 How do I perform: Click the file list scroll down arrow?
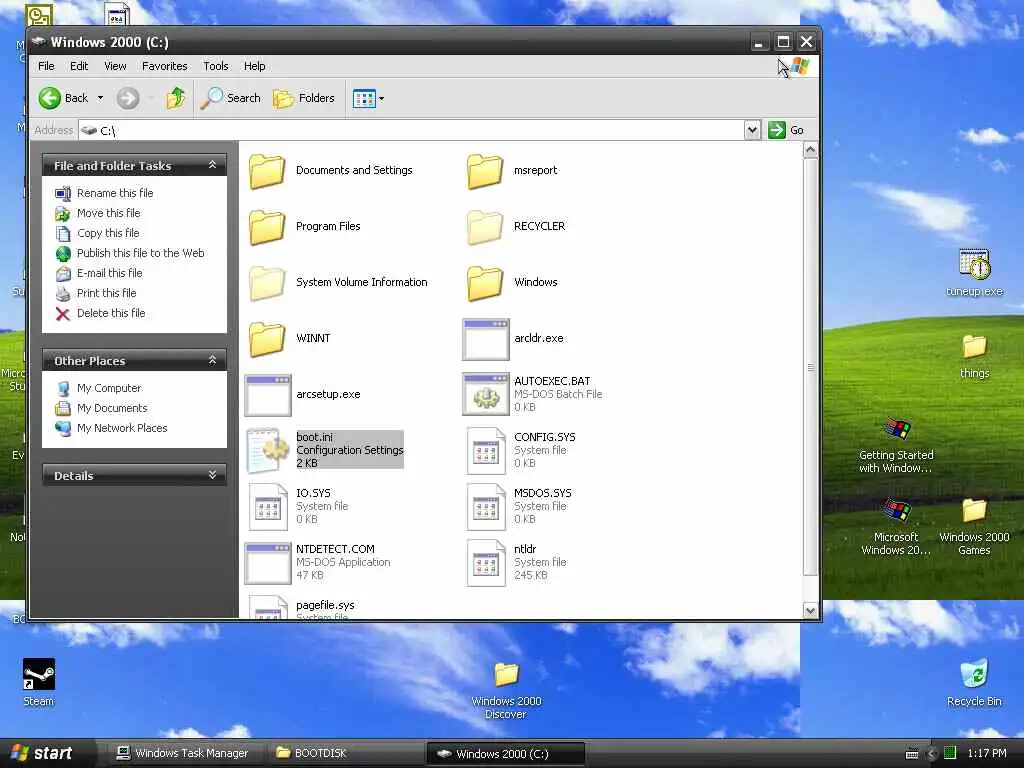tap(810, 611)
